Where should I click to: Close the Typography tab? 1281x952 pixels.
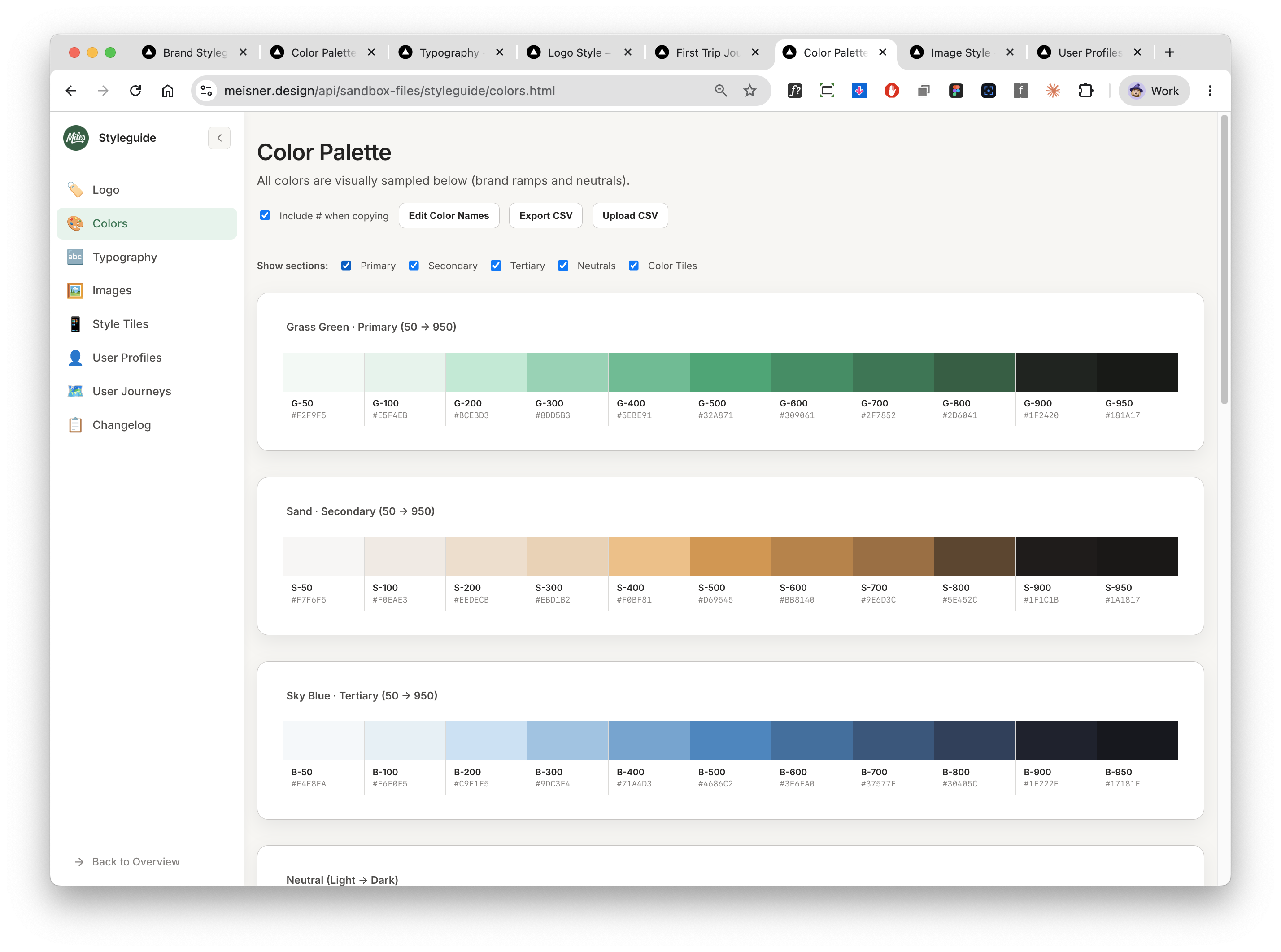coord(499,52)
